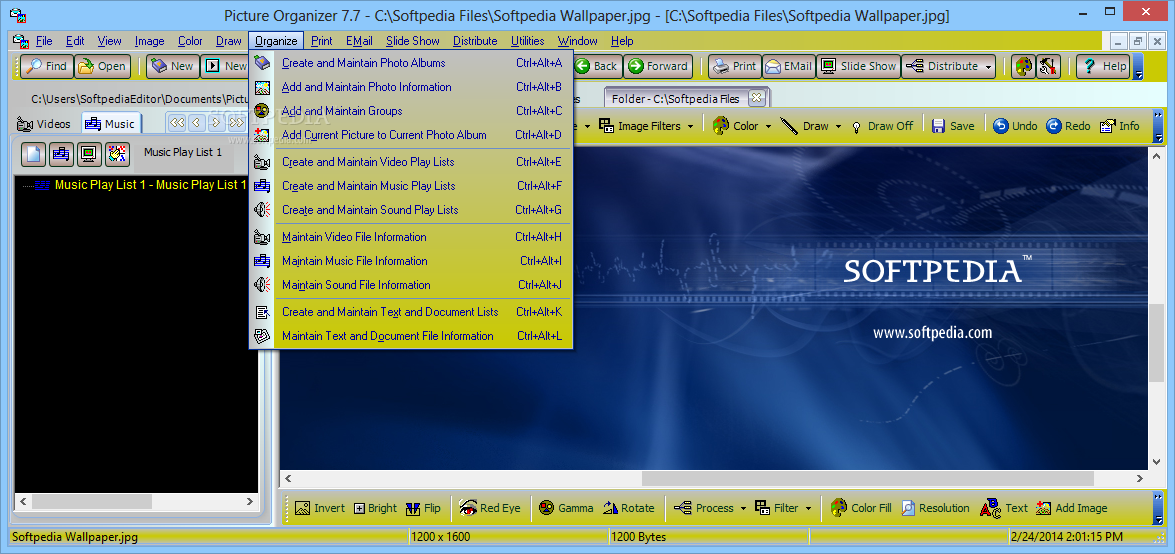The width and height of the screenshot is (1175, 554).
Task: Select Maintain Video File Information
Action: [x=411, y=237]
